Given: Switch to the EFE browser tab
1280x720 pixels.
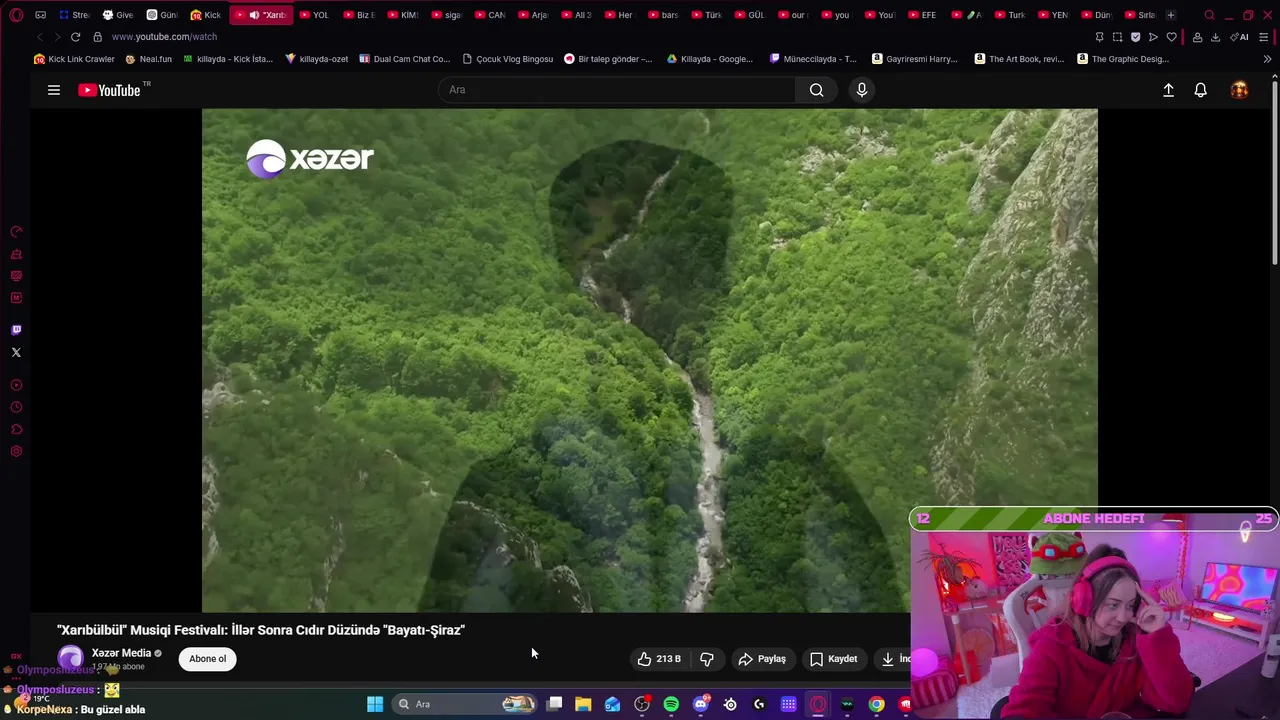Looking at the screenshot, I should 922,15.
